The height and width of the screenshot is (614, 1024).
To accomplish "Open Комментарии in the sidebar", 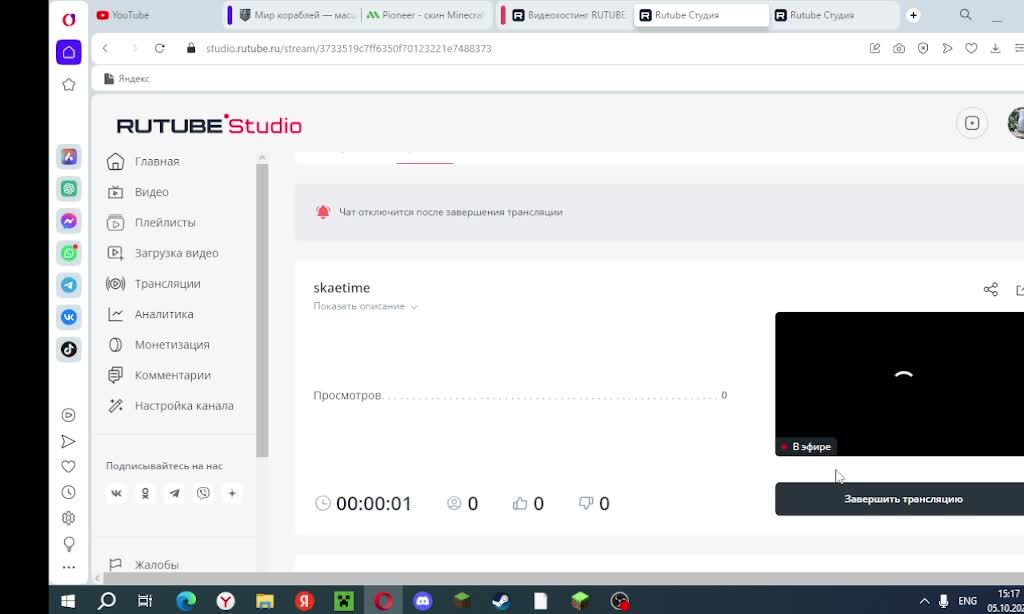I will [159, 376].
